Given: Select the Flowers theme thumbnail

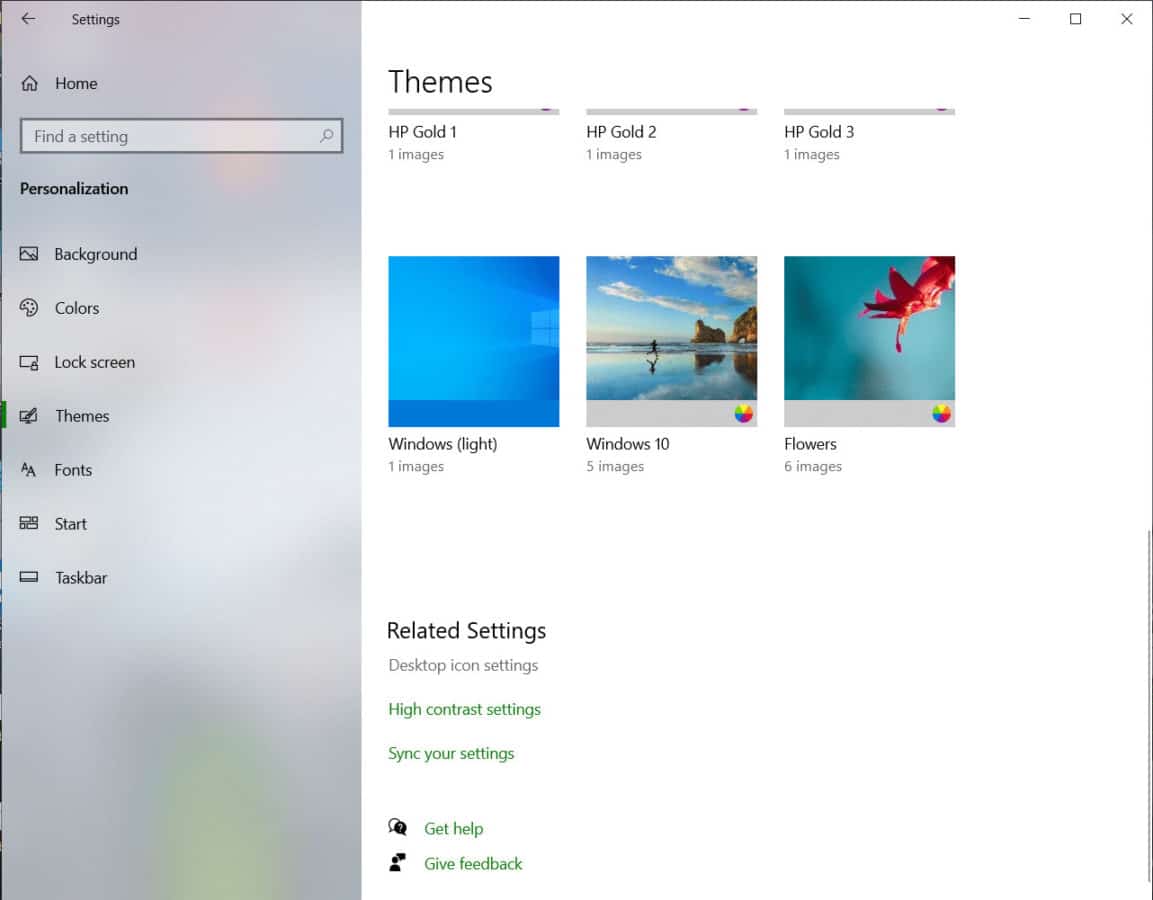Looking at the screenshot, I should point(868,341).
